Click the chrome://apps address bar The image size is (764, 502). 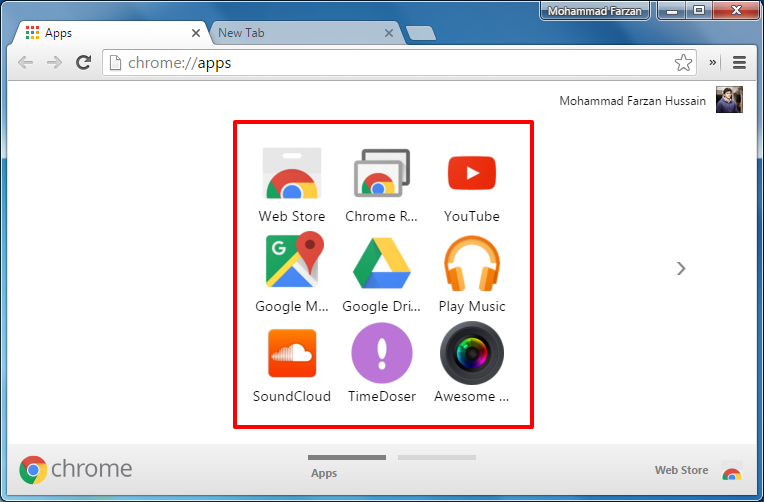(x=400, y=62)
